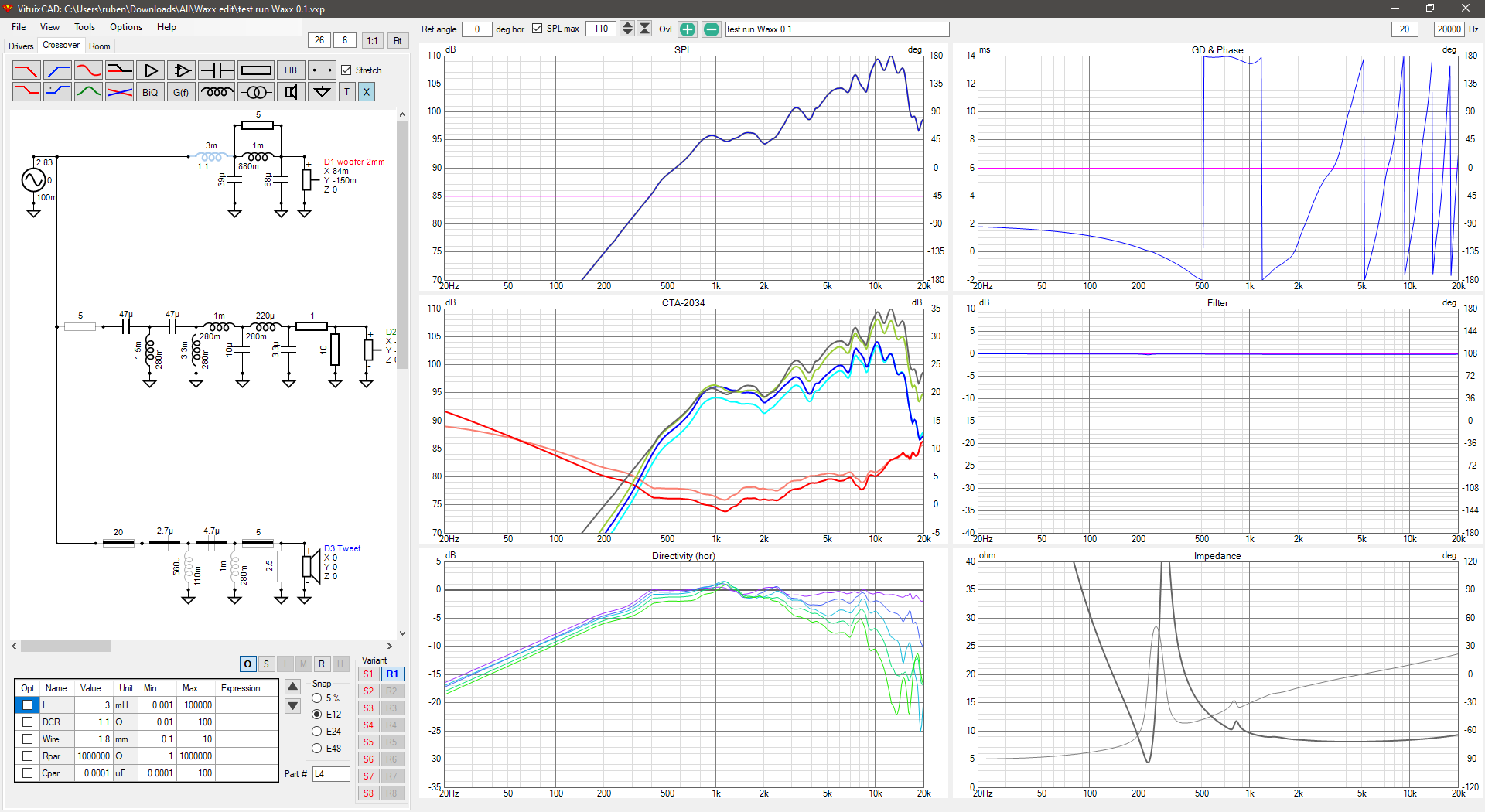
Task: Add a capacitor to the schematic
Action: (217, 70)
